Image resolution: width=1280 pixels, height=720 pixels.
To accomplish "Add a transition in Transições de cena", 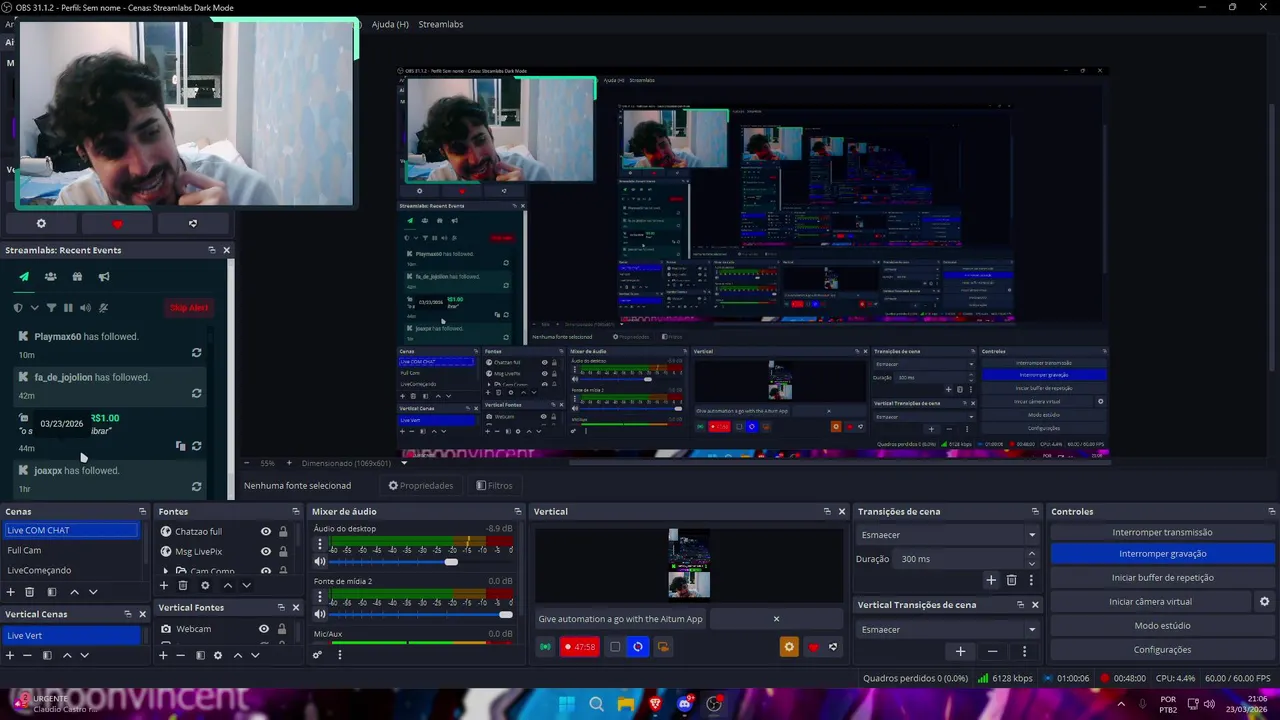I will click(991, 580).
